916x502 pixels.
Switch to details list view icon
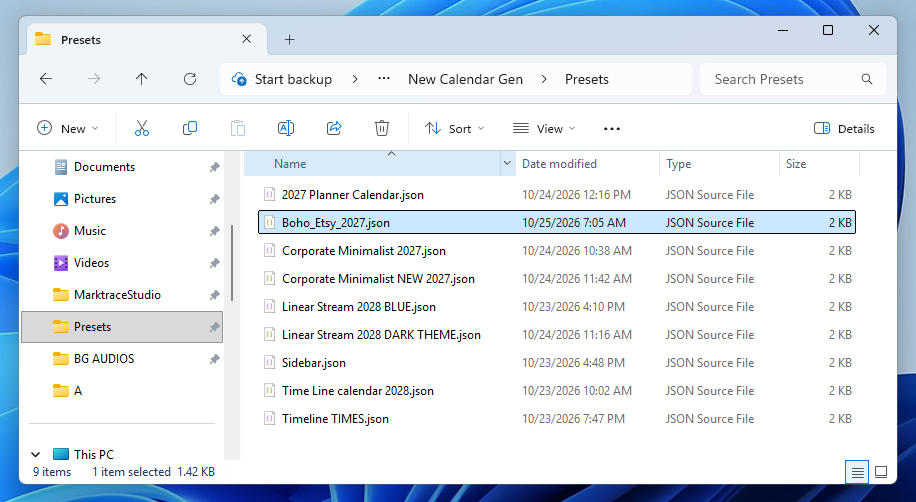pos(857,472)
